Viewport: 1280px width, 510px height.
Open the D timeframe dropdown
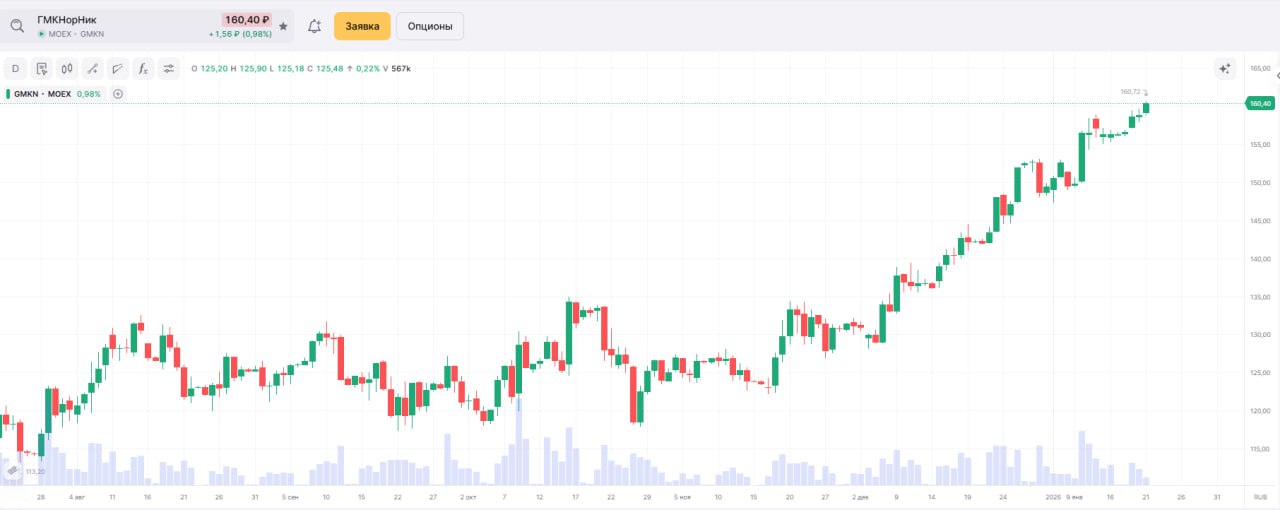[x=16, y=68]
